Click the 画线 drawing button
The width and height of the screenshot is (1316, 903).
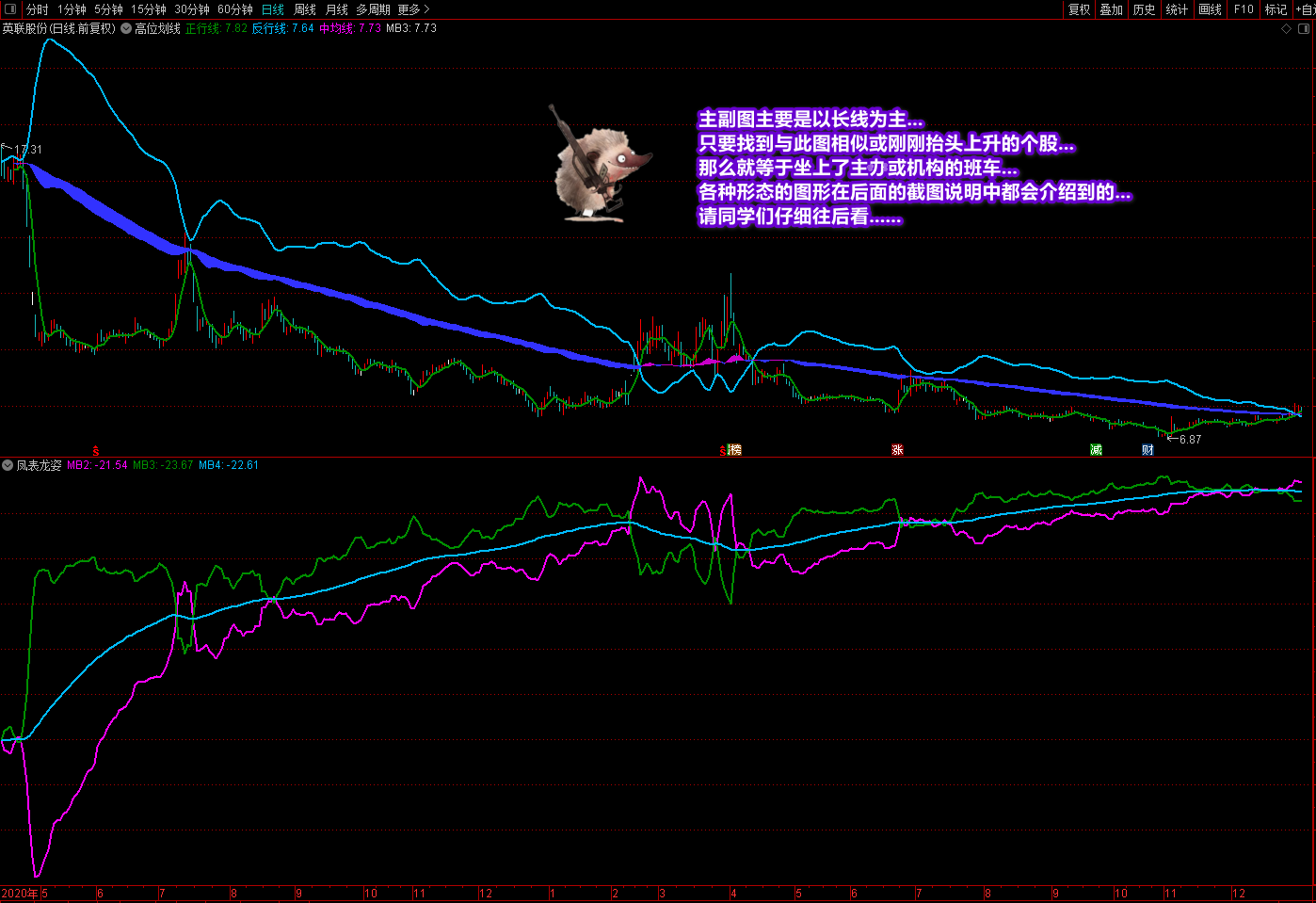pyautogui.click(x=1210, y=9)
